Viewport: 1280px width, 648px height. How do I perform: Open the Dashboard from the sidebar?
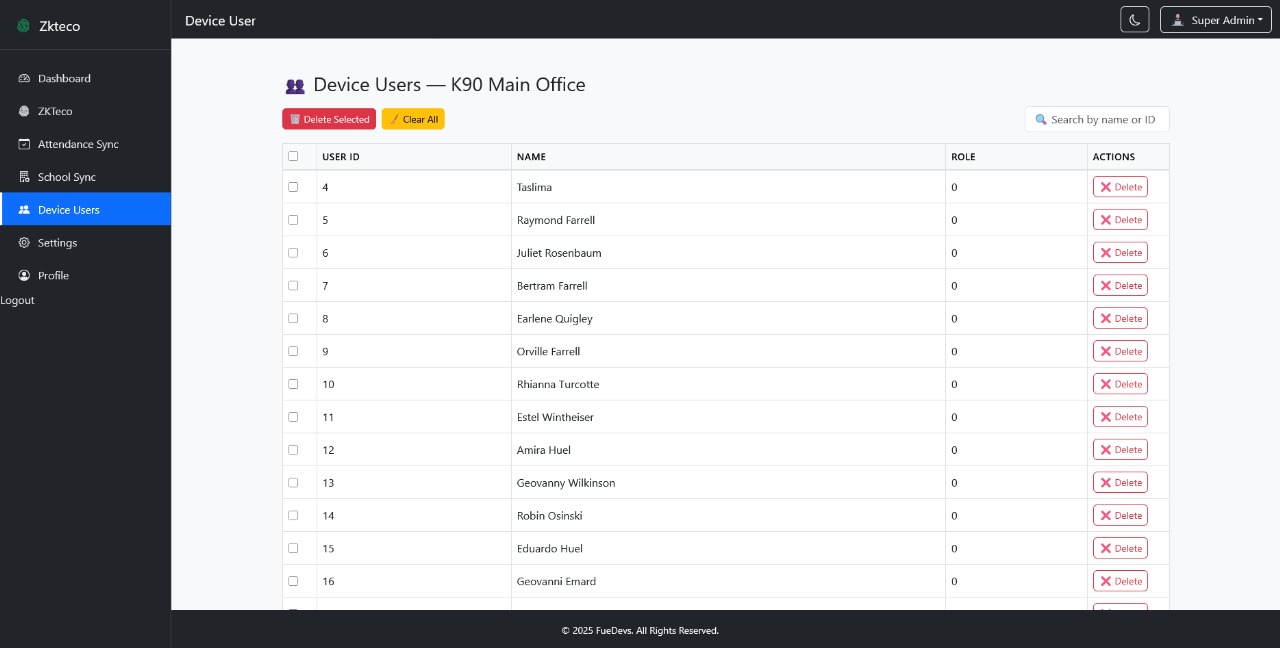pos(64,78)
